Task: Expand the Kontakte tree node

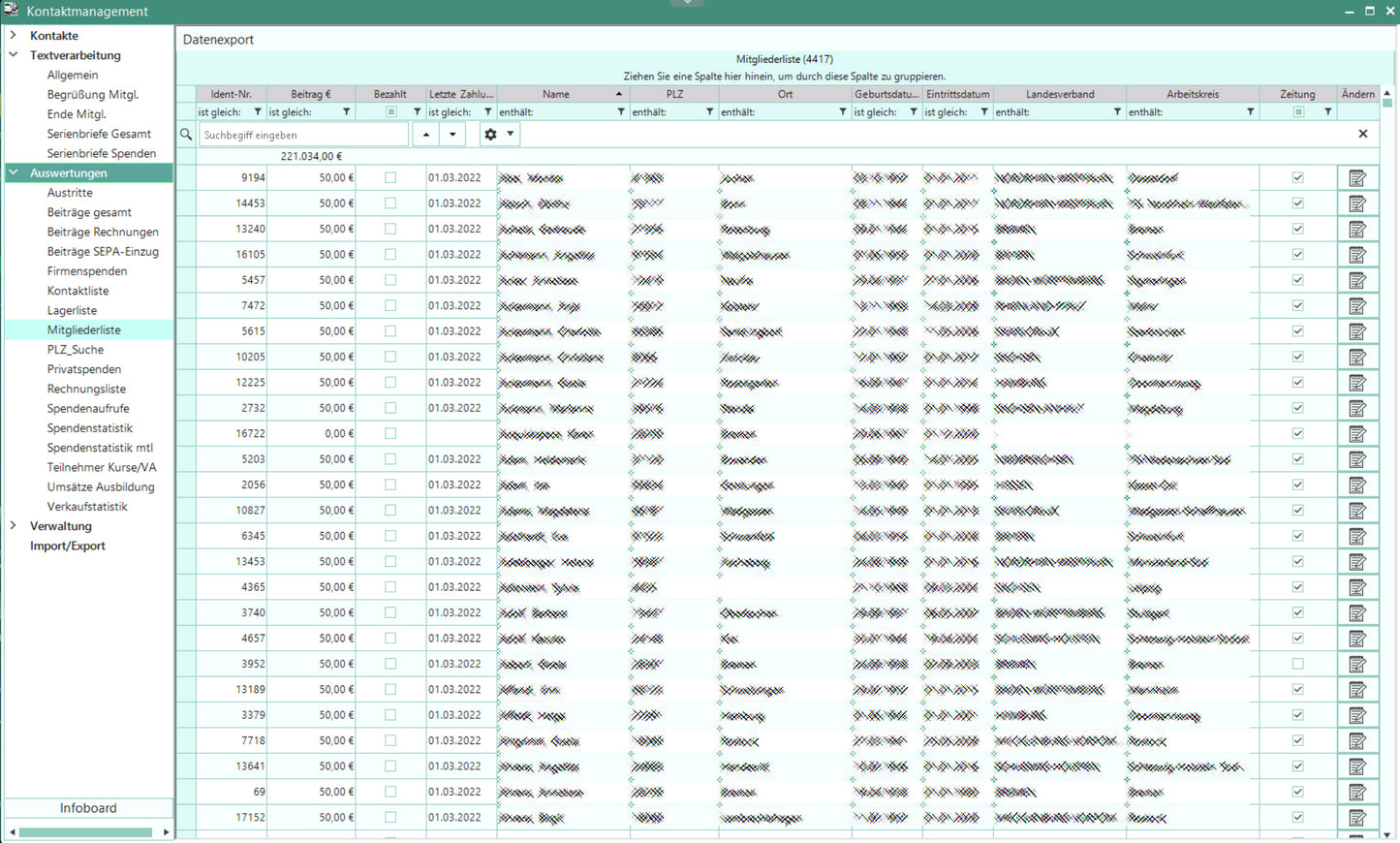Action: click(x=14, y=36)
